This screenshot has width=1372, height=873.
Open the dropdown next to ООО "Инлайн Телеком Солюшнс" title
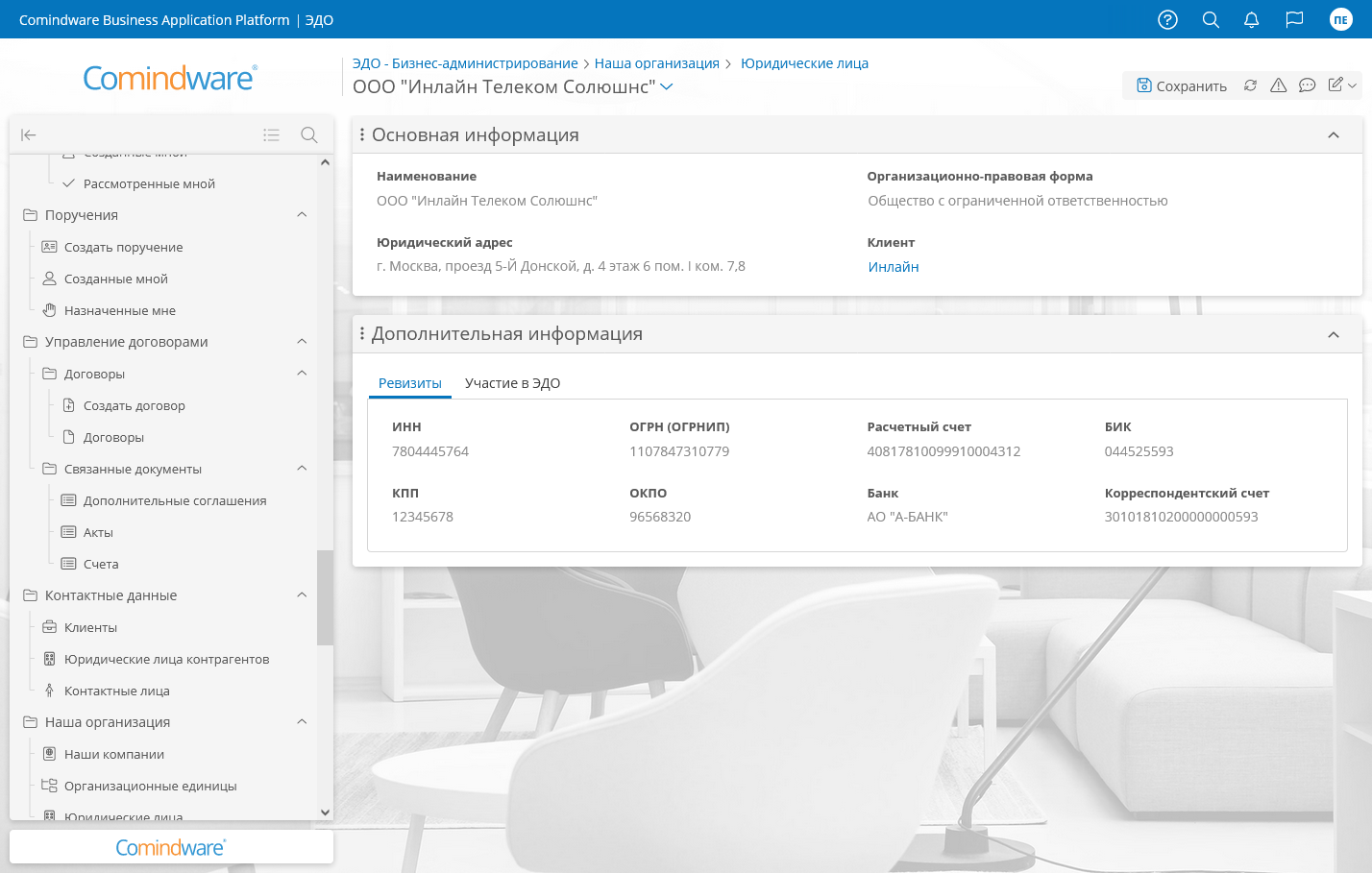(x=667, y=87)
